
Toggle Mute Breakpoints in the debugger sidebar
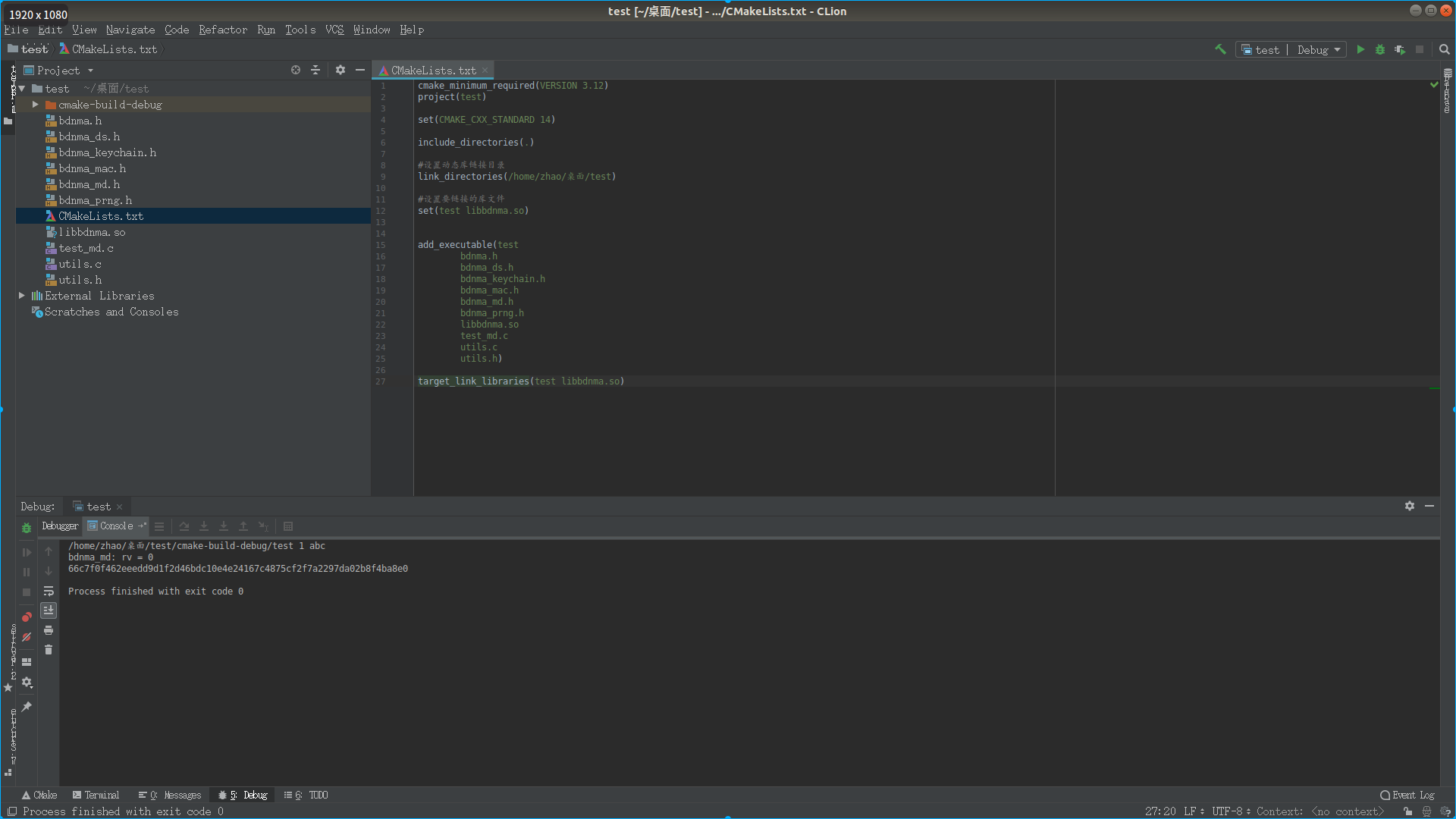click(x=27, y=637)
